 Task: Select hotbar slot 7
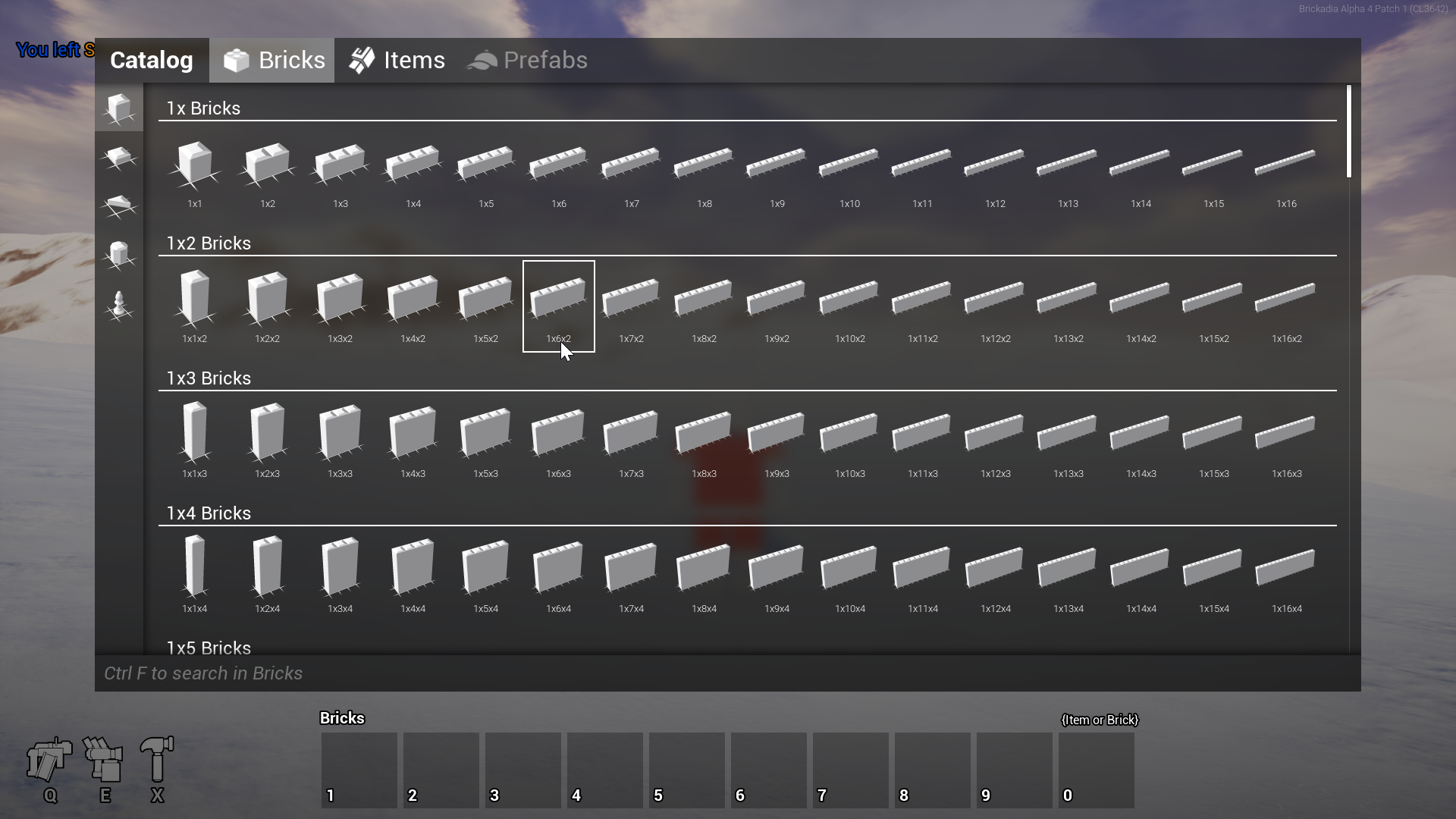[851, 770]
